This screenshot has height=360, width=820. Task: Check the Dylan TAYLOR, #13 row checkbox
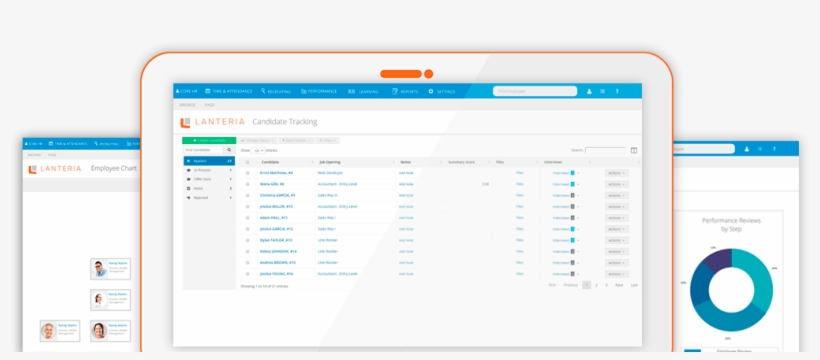point(247,240)
